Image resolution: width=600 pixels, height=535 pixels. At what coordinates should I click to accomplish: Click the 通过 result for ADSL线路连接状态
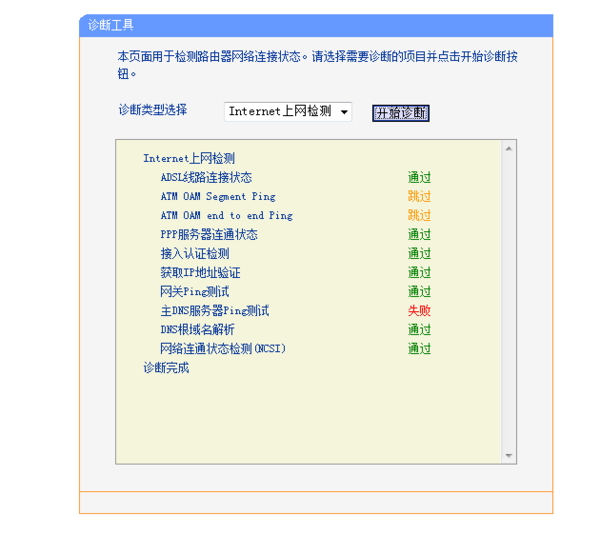coord(419,177)
